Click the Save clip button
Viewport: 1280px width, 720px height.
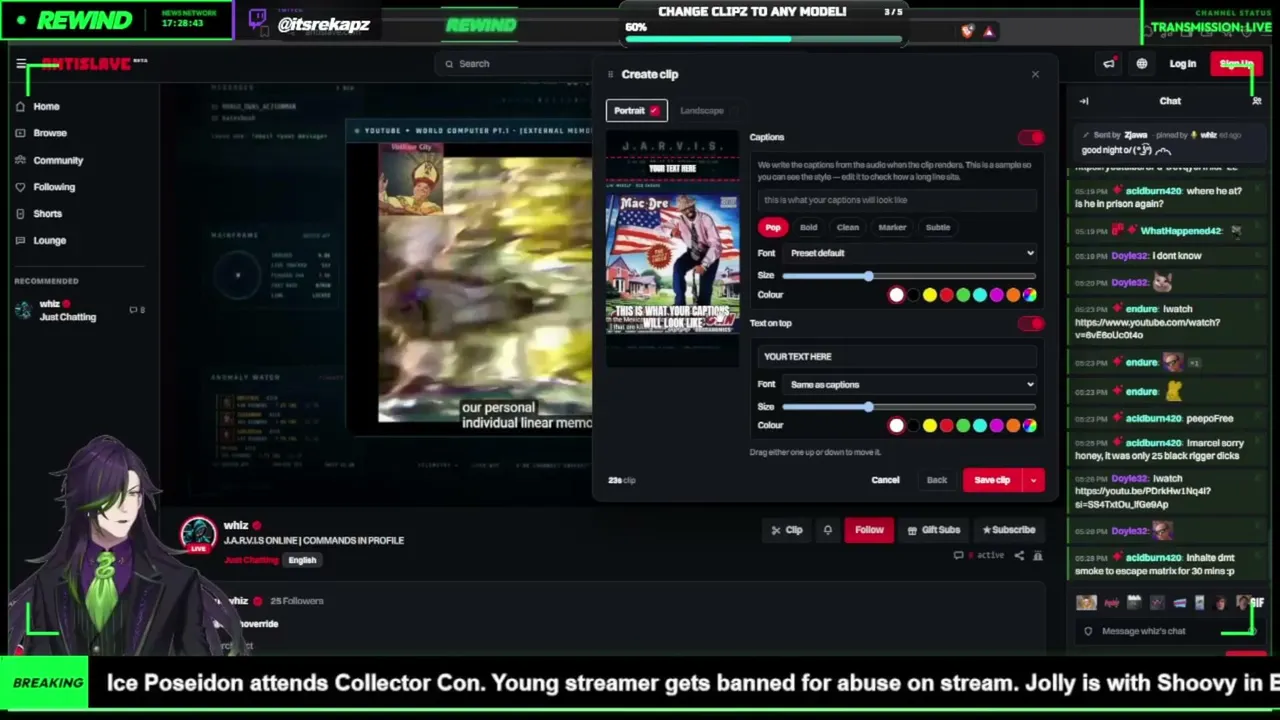click(993, 480)
